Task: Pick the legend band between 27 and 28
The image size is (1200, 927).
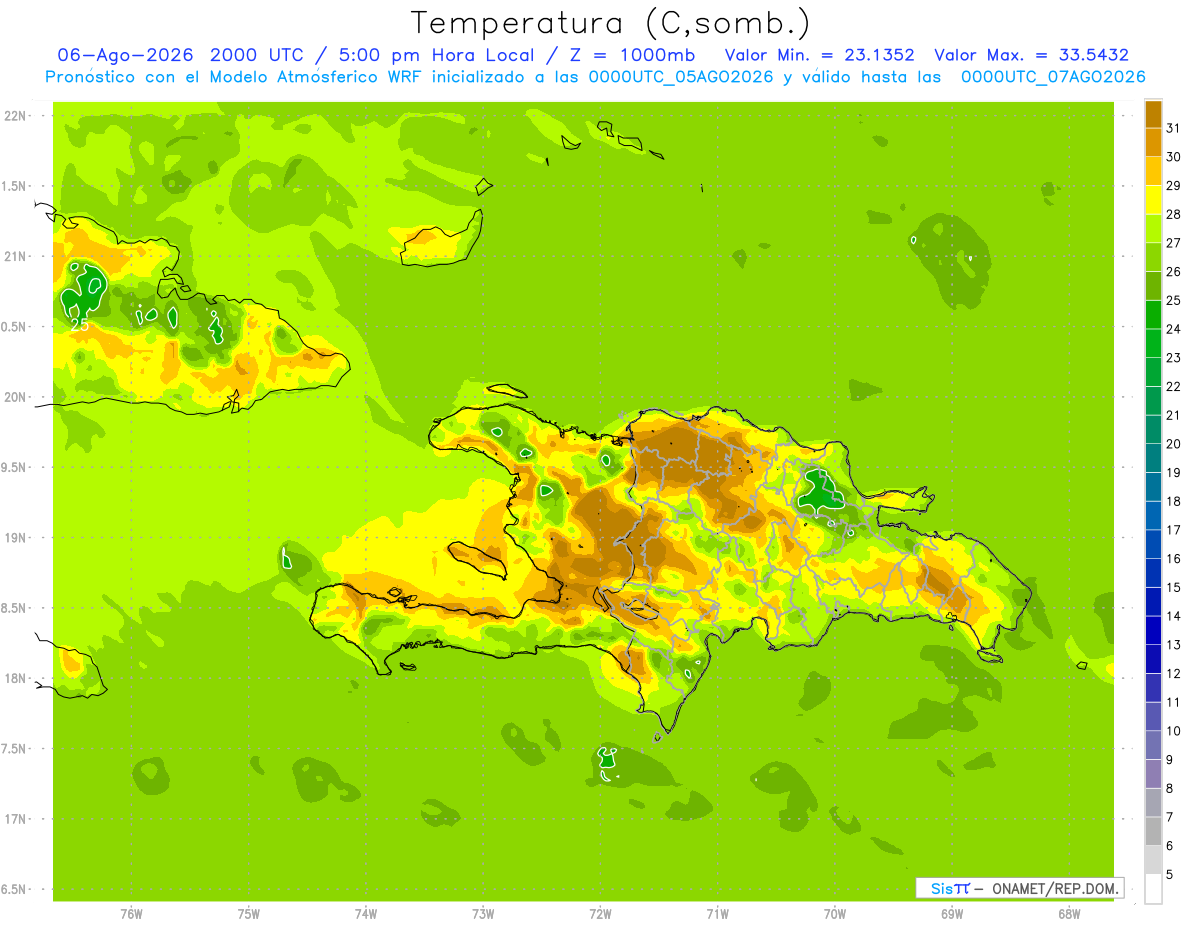Action: [1153, 228]
